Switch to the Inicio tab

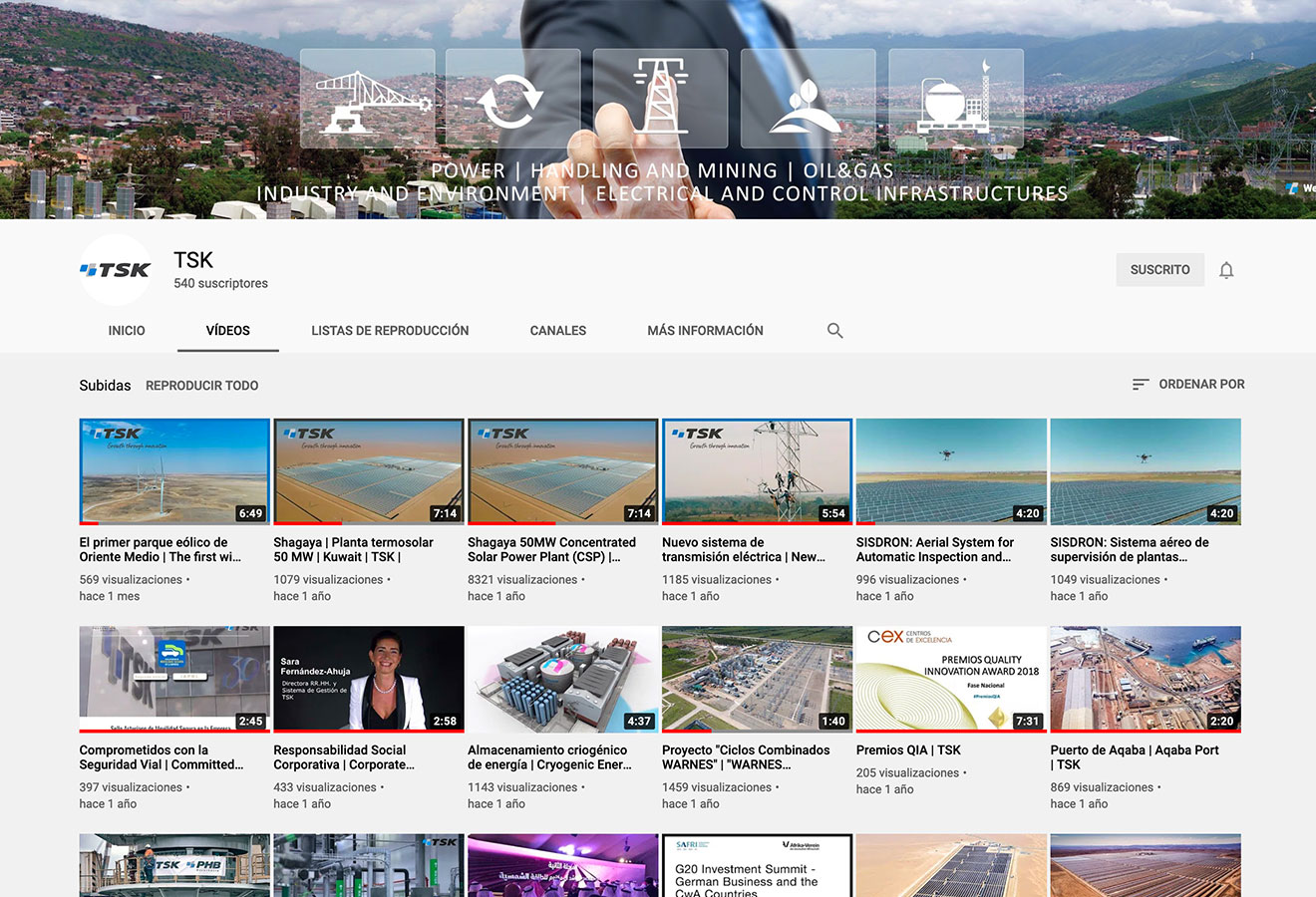[x=127, y=331]
